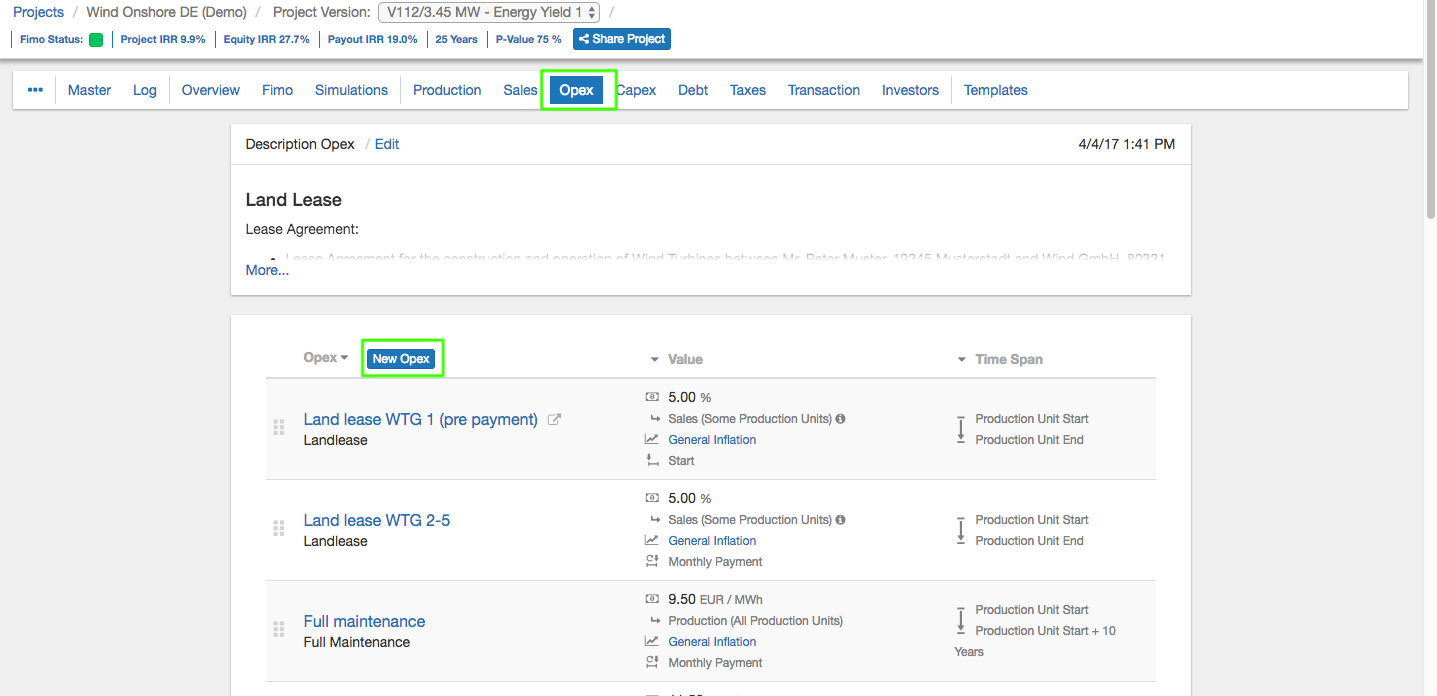Click the three-dots more options icon

35,90
